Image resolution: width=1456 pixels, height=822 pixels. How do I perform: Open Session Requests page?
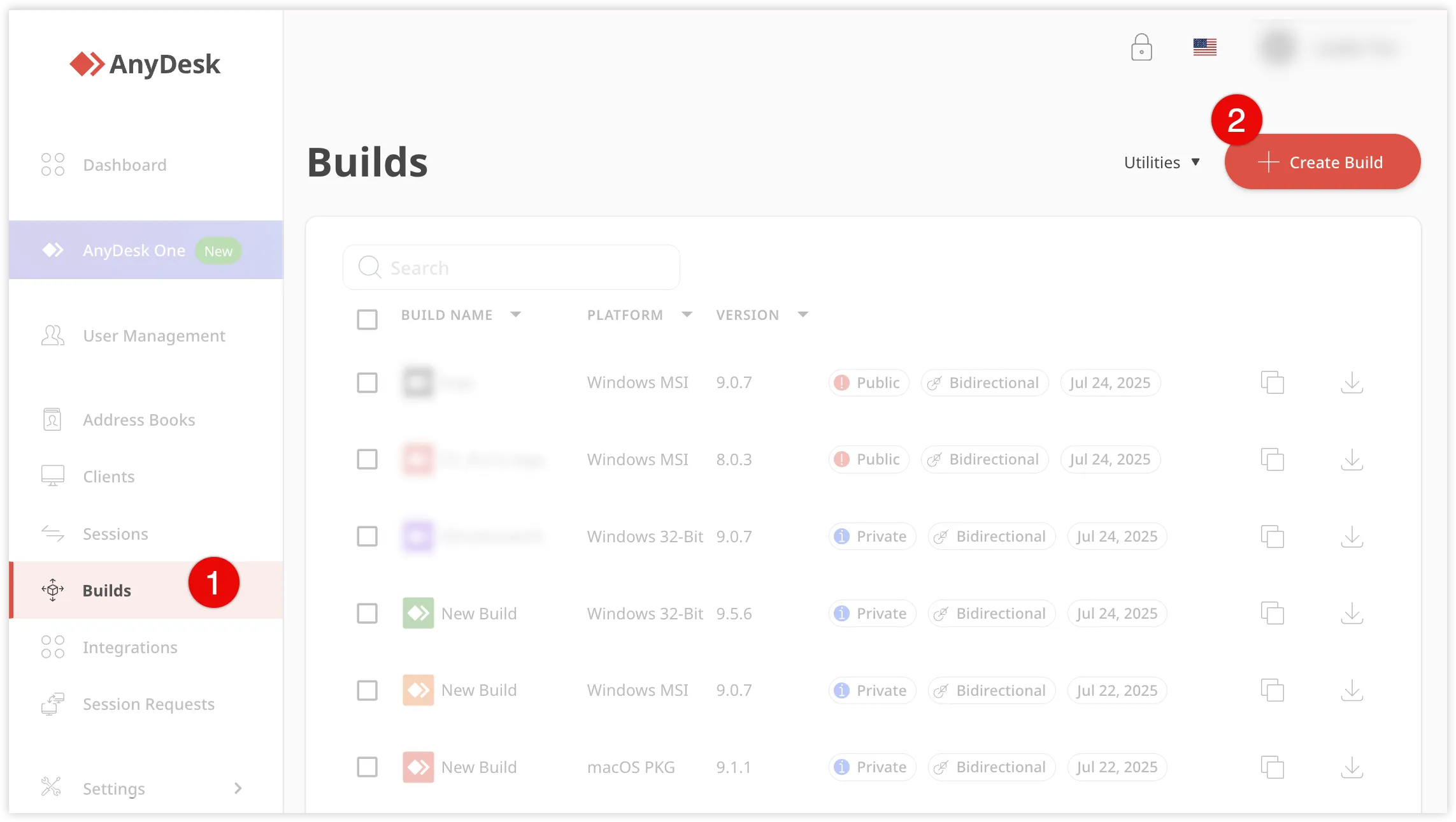pyautogui.click(x=148, y=703)
